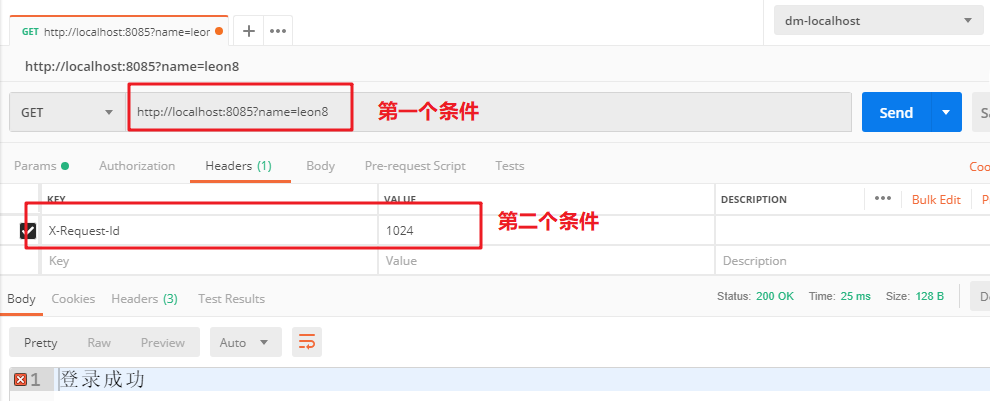990x401 pixels.
Task: Send the request
Action: [x=897, y=112]
